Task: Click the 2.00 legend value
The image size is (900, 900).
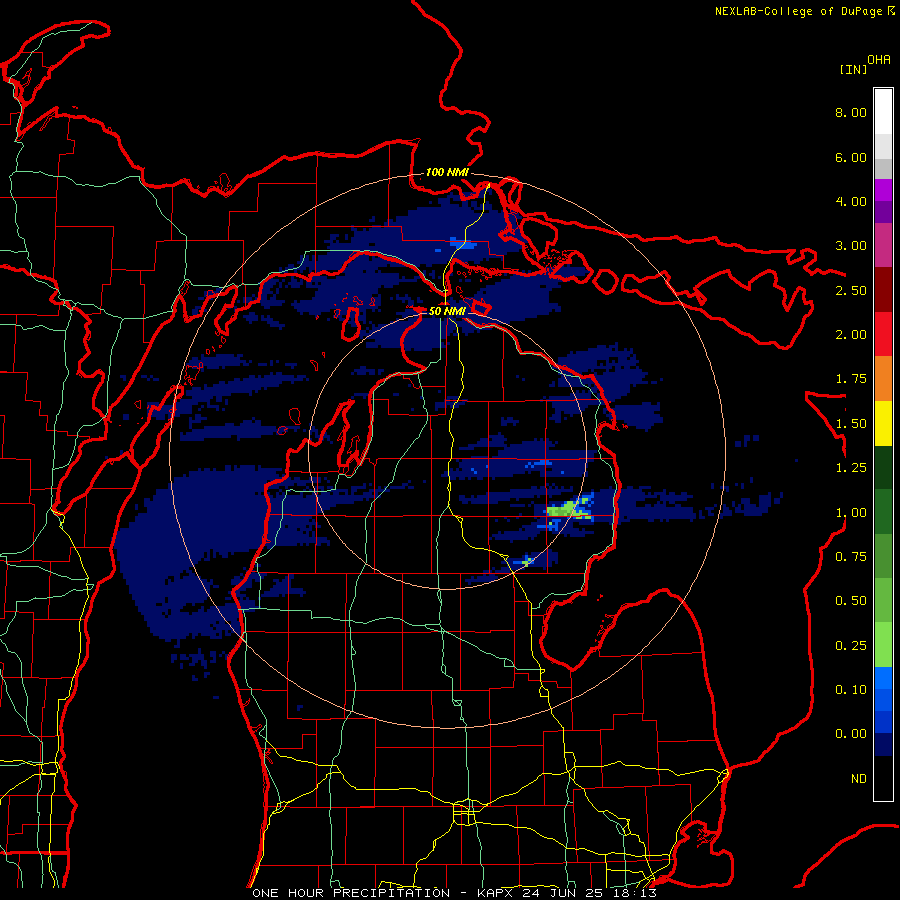Action: [851, 335]
